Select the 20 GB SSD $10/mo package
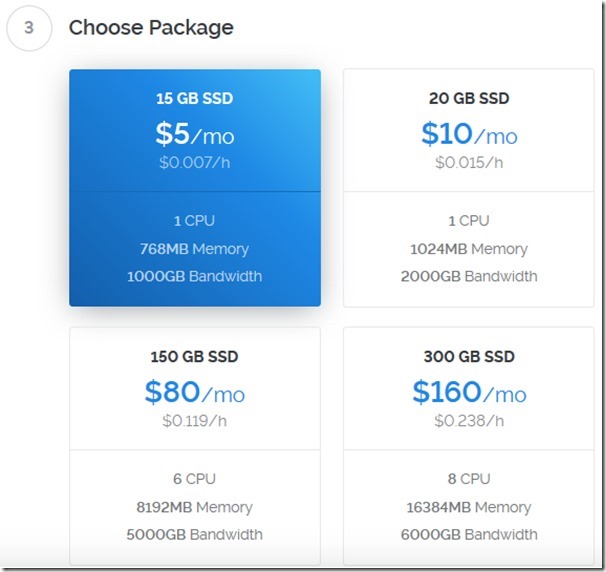The width and height of the screenshot is (606, 572). tap(469, 187)
